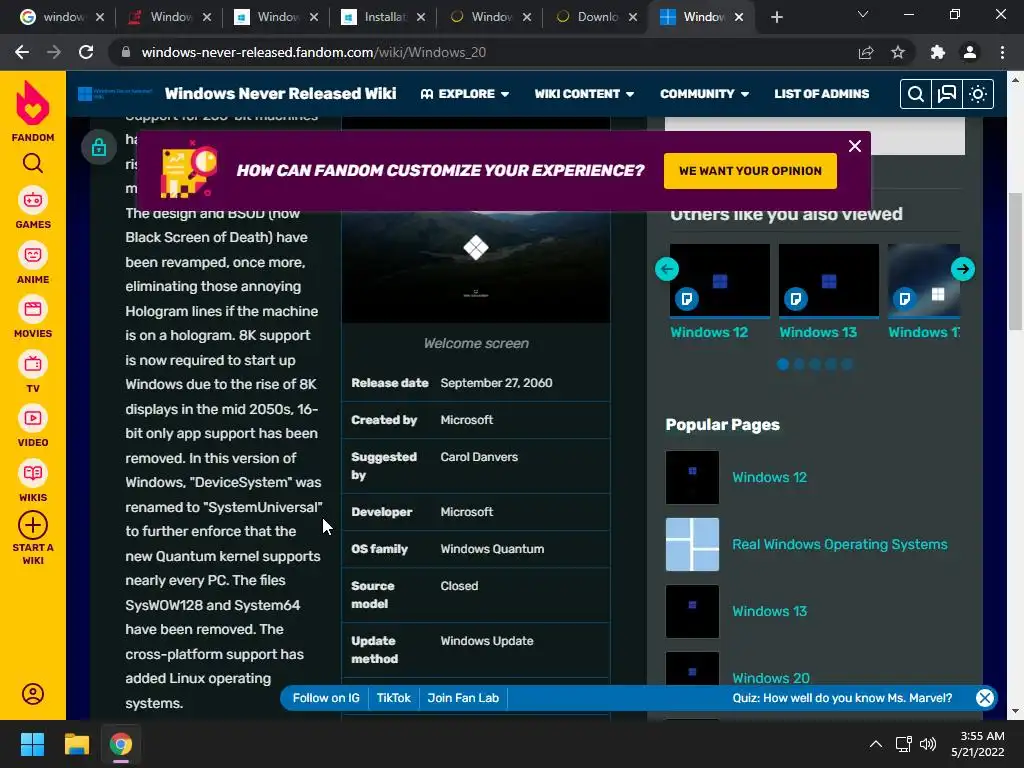Toggle light/dark theme sun icon

978,95
